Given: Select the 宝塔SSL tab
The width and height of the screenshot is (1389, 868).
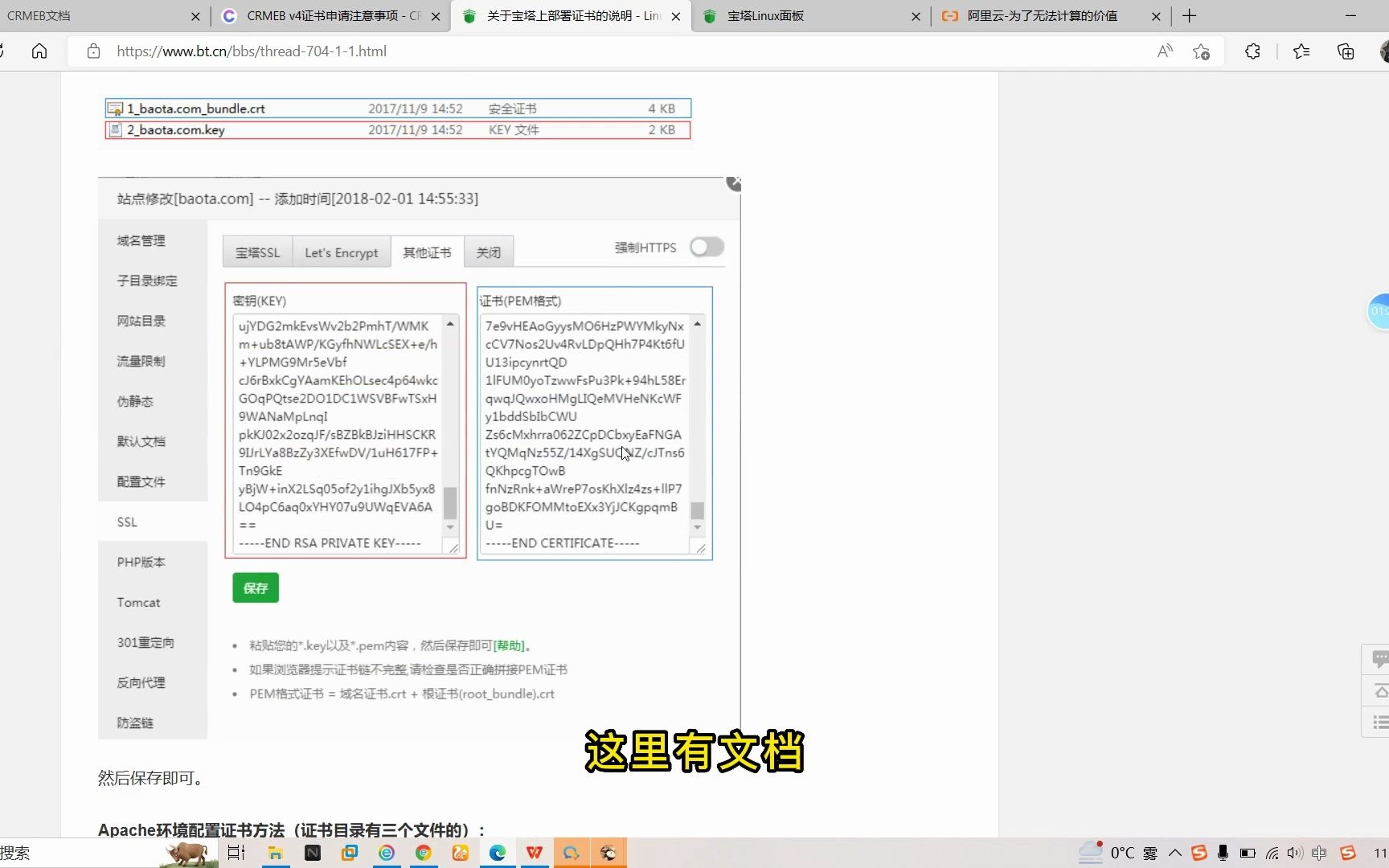Looking at the screenshot, I should click(257, 252).
